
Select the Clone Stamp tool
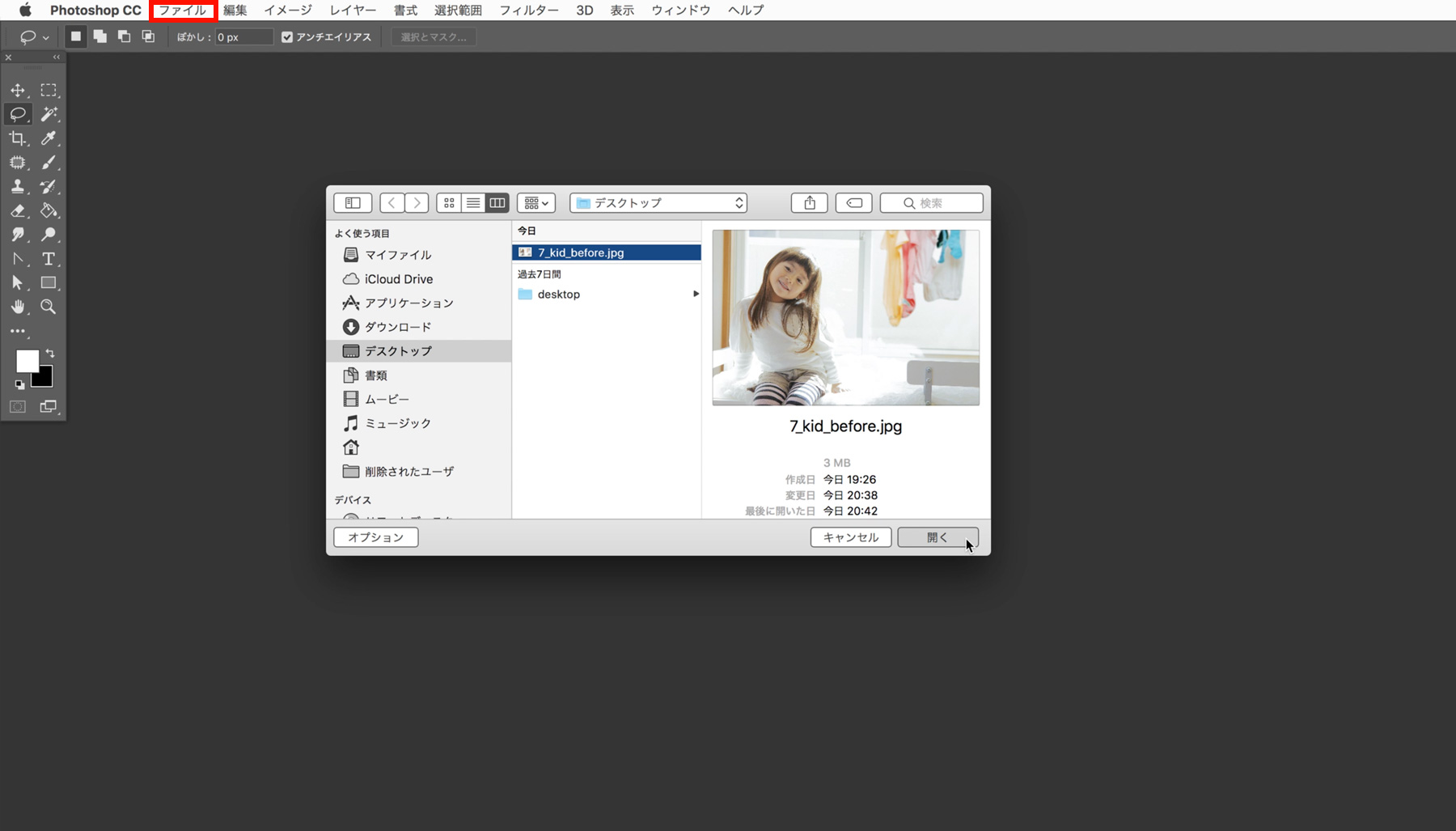click(x=18, y=186)
